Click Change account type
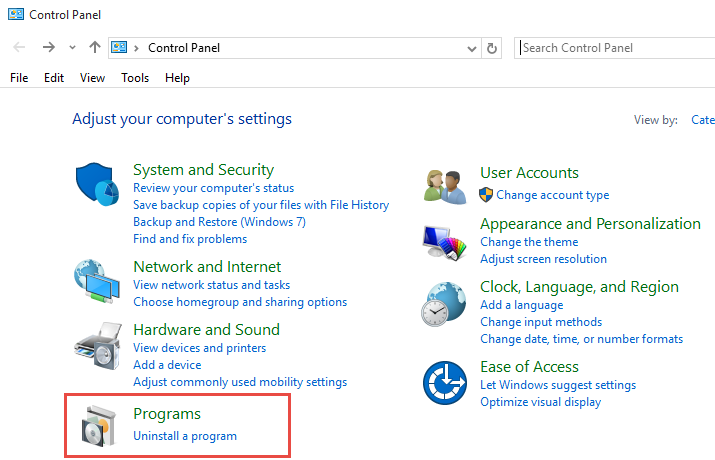 pyautogui.click(x=553, y=195)
